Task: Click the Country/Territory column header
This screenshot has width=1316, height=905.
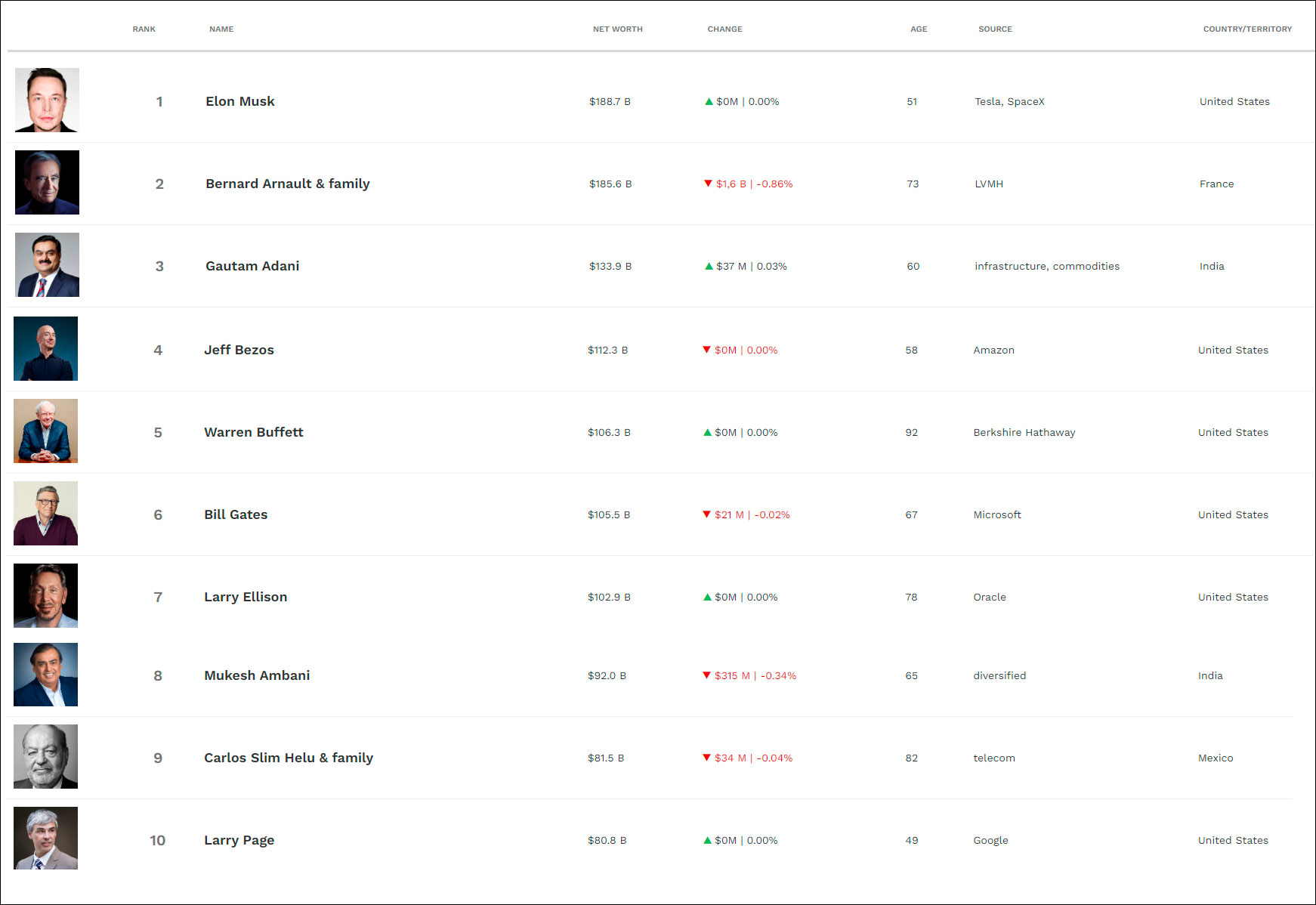Action: [1246, 29]
